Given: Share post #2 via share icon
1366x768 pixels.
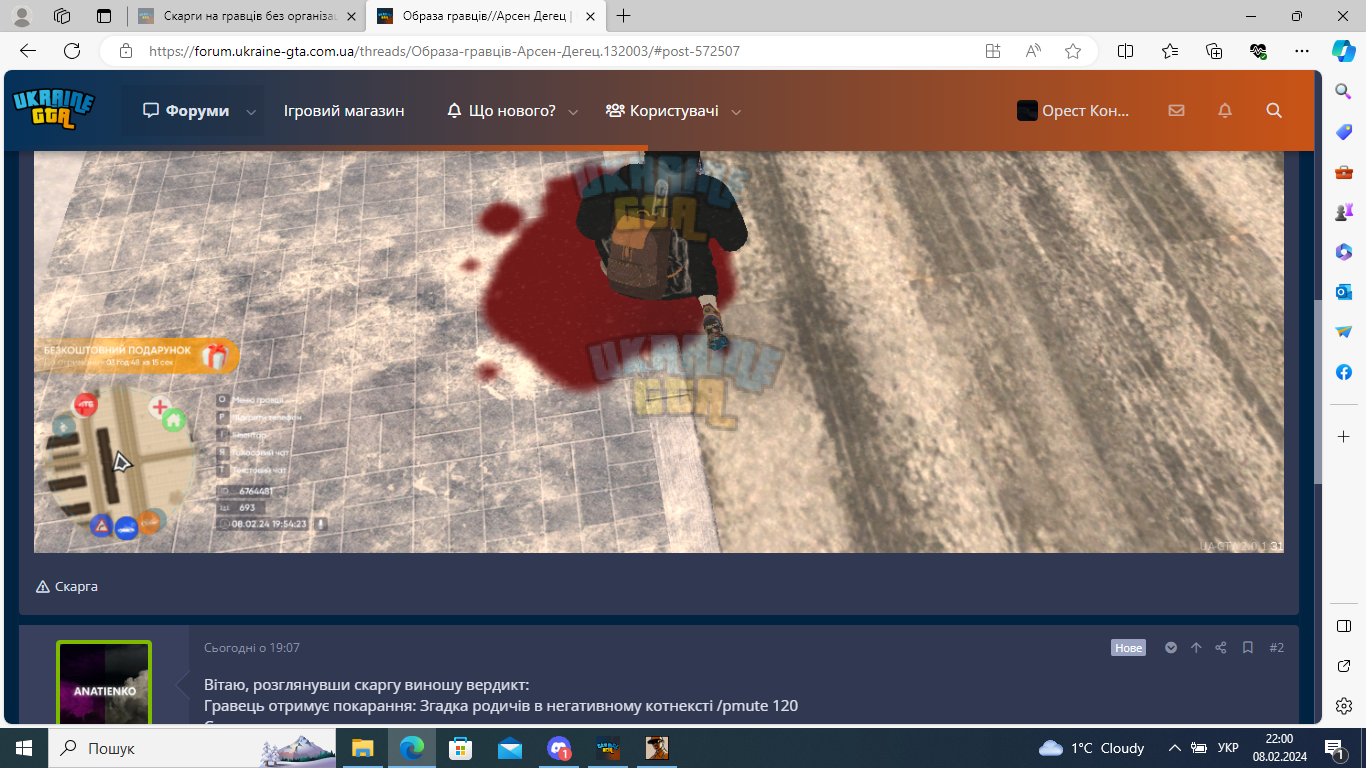Looking at the screenshot, I should click(x=1221, y=648).
